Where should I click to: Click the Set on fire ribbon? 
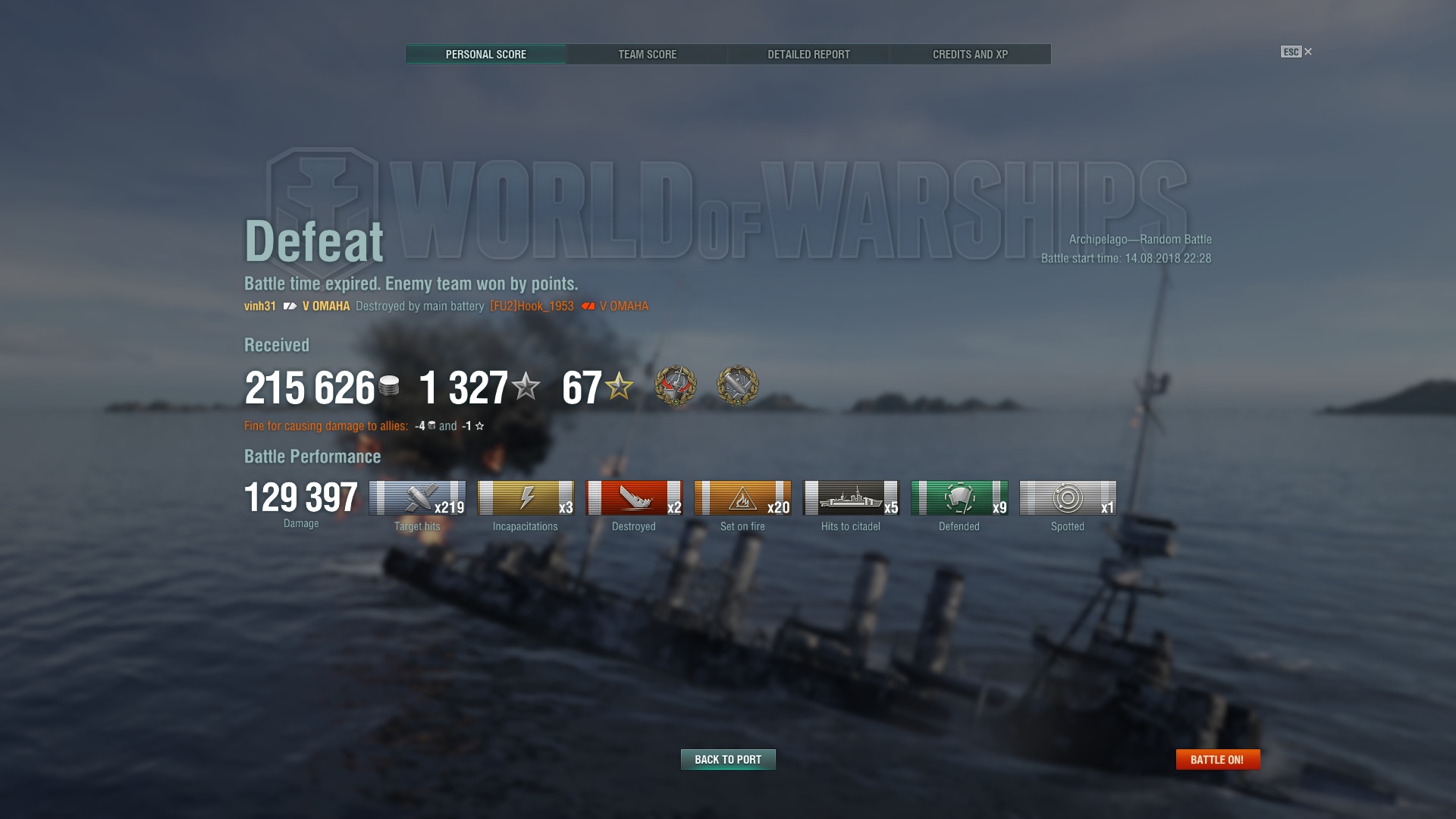[x=742, y=497]
